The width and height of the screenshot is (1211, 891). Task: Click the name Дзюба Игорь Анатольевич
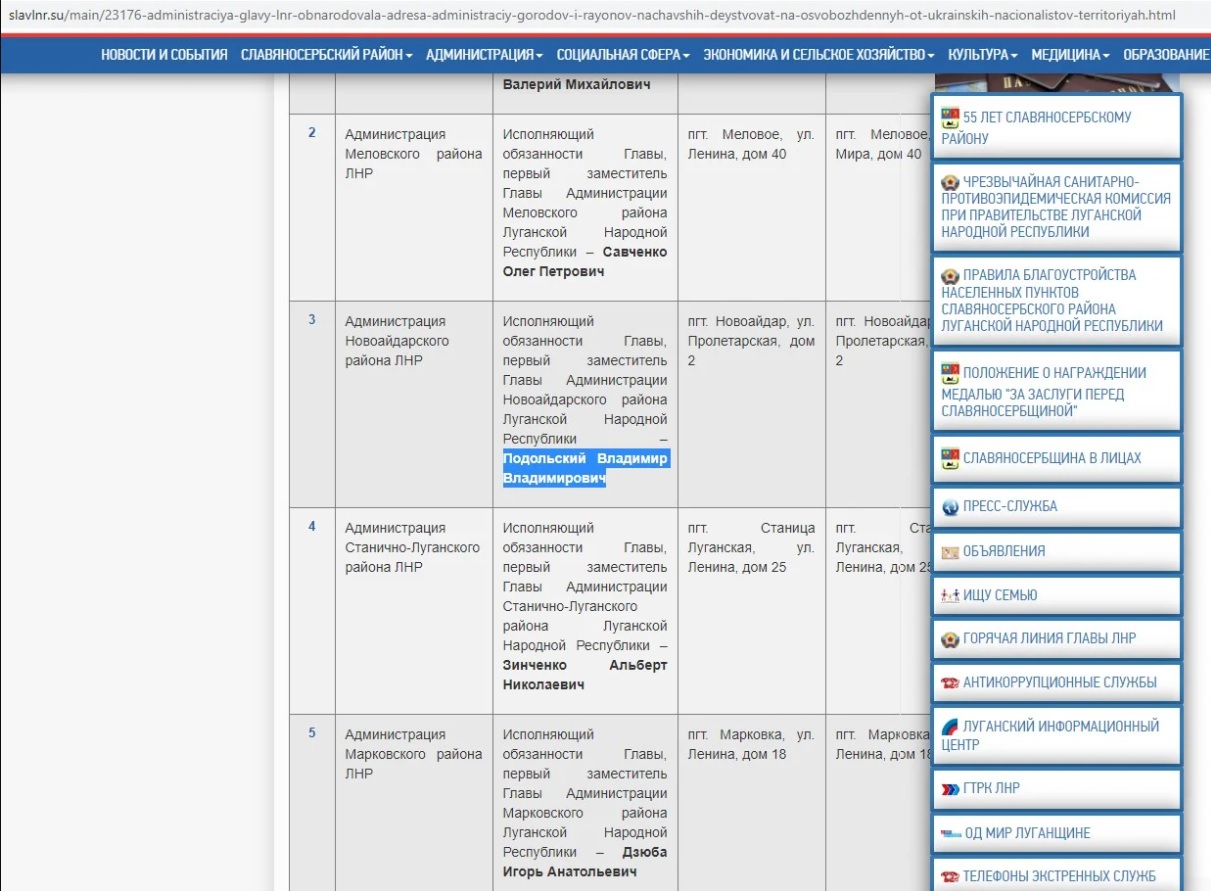tap(584, 862)
